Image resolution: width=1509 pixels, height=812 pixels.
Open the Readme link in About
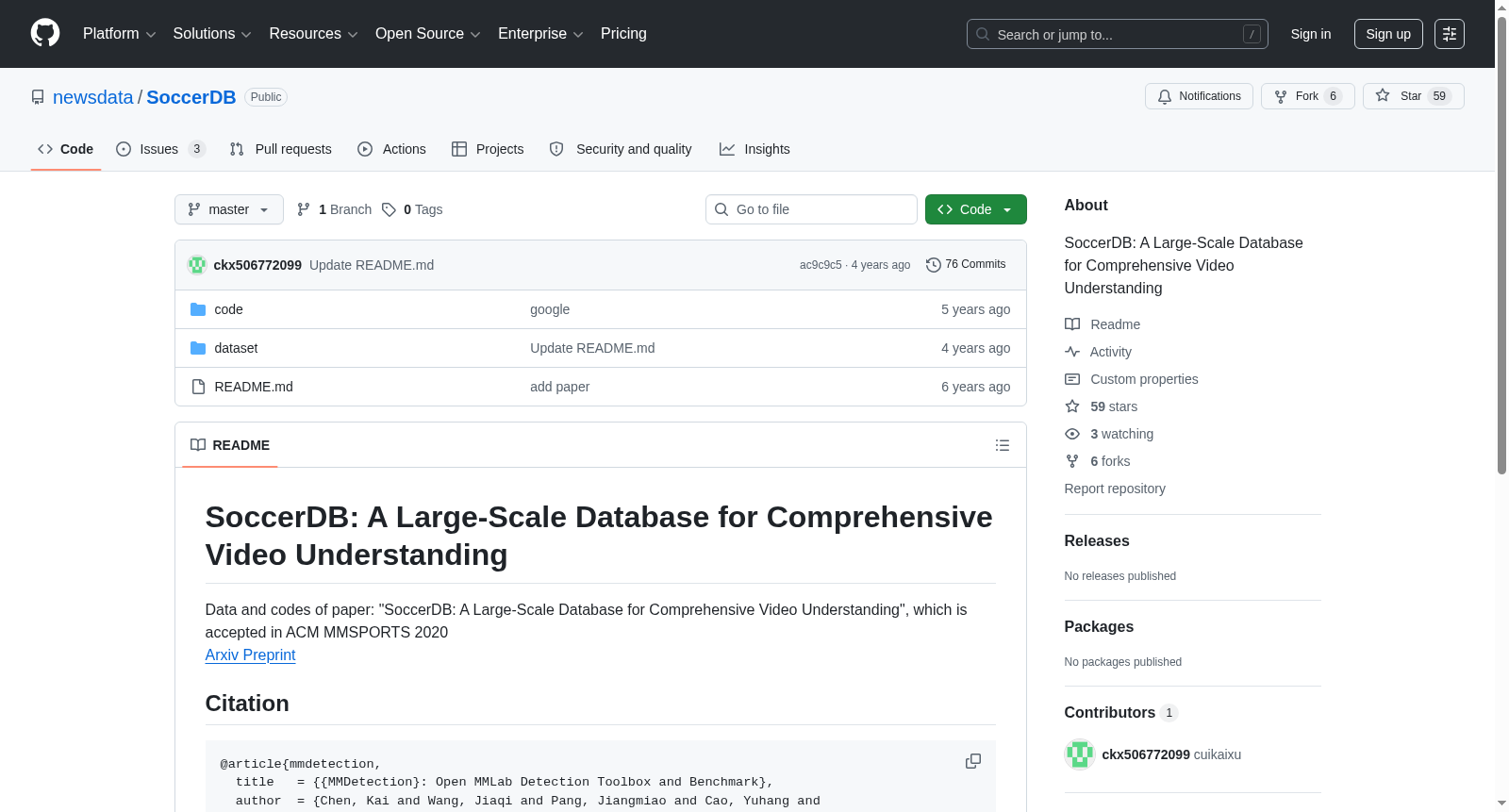pos(1103,324)
